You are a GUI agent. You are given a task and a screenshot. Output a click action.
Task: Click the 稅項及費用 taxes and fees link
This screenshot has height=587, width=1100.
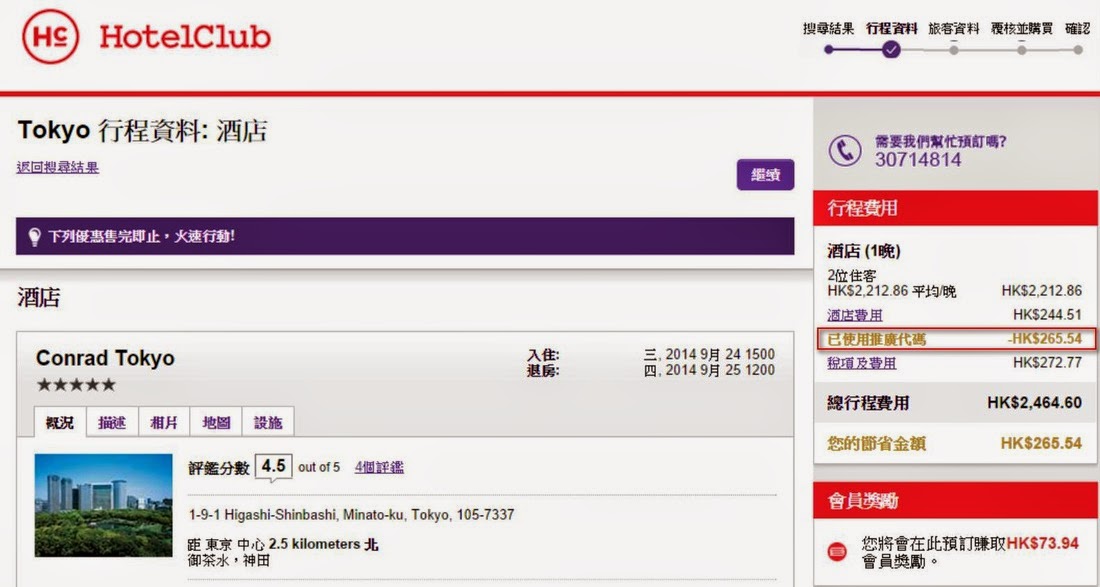(x=862, y=363)
